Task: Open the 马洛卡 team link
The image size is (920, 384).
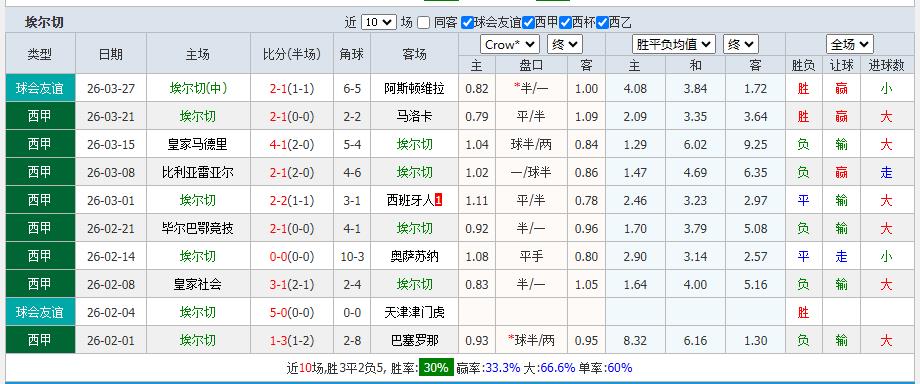Action: [x=414, y=116]
